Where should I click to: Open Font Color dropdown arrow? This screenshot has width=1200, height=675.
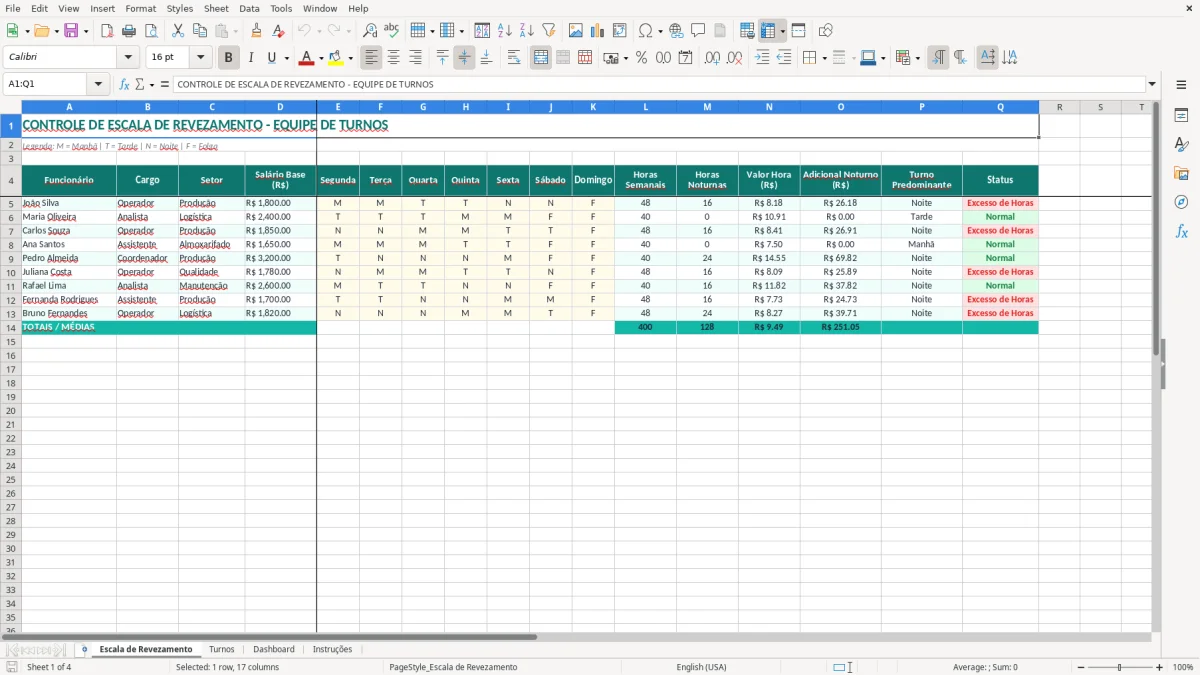click(321, 58)
